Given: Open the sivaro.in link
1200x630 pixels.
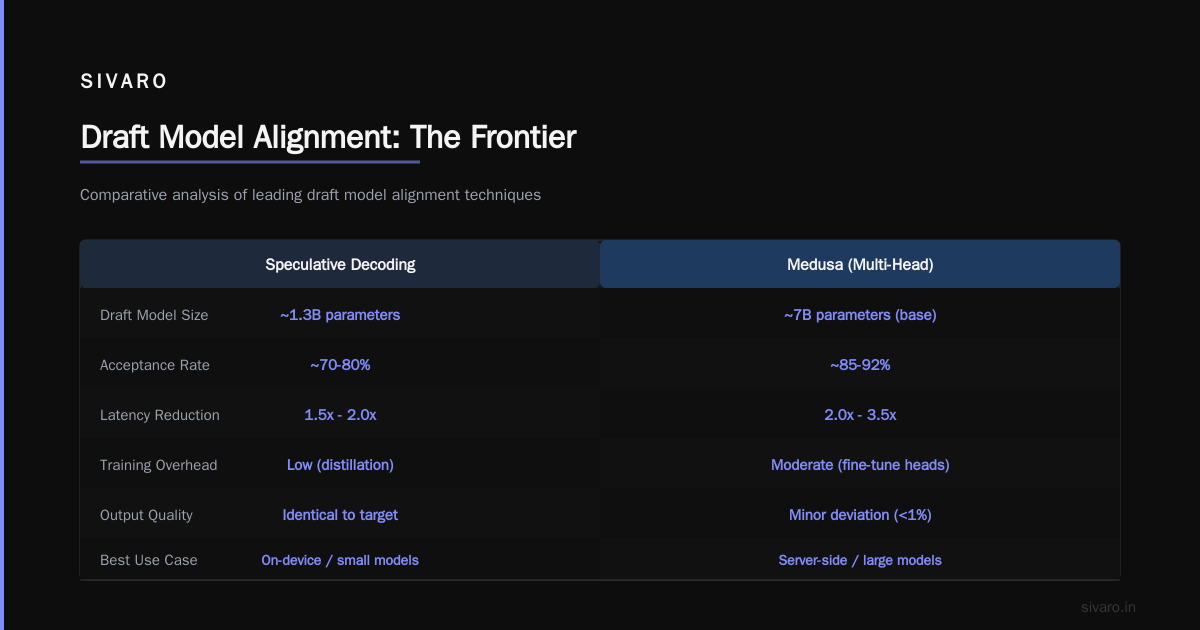Looking at the screenshot, I should coord(1108,607).
